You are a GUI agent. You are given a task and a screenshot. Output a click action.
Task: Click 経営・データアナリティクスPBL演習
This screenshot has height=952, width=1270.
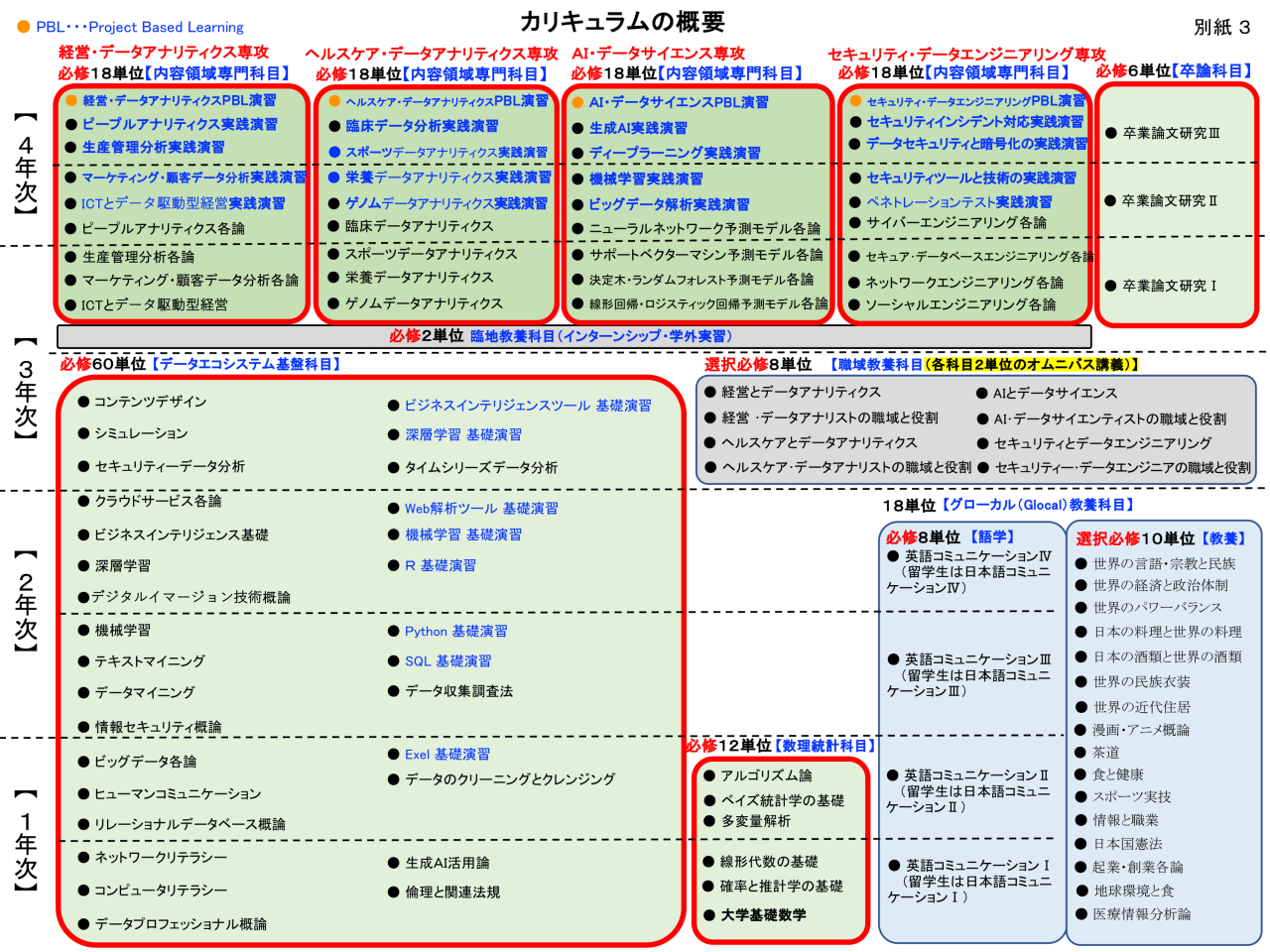click(x=180, y=100)
